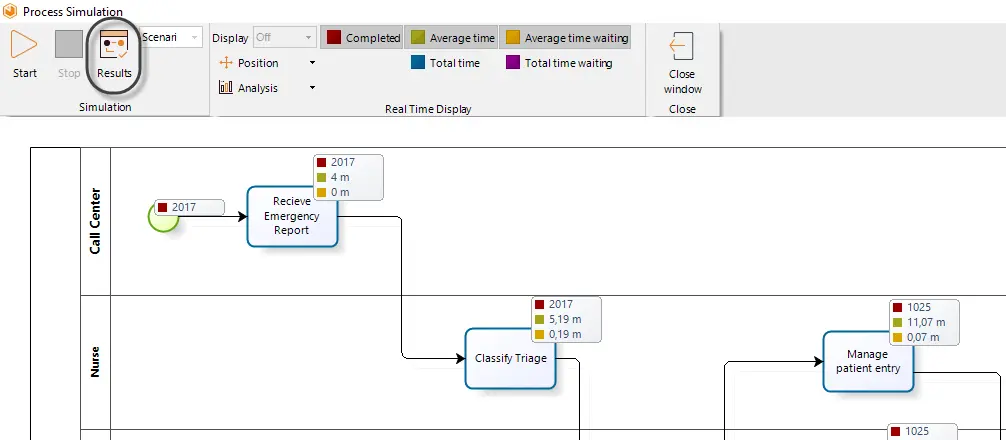Viewport: 1006px width, 440px height.
Task: Click the 2017 count on Classify Triage
Action: (x=561, y=304)
